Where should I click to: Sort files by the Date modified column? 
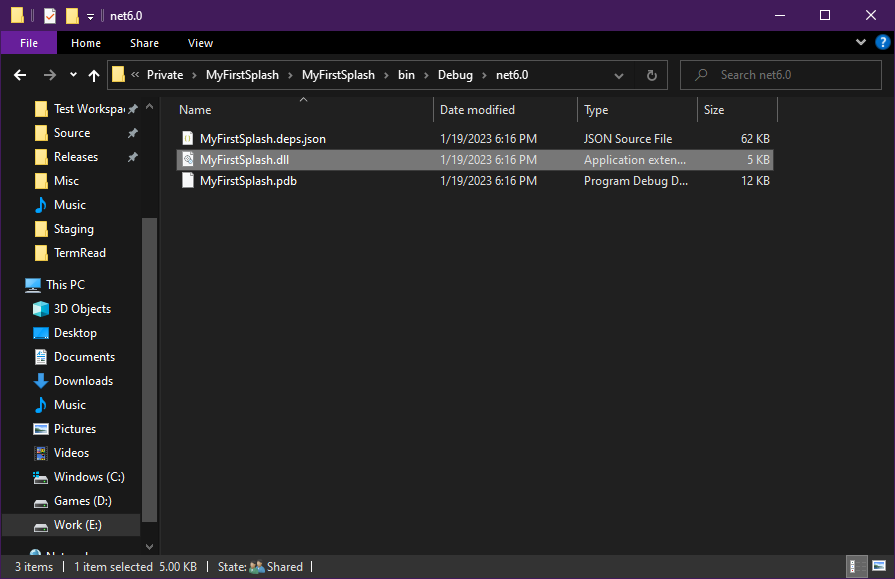pos(477,110)
